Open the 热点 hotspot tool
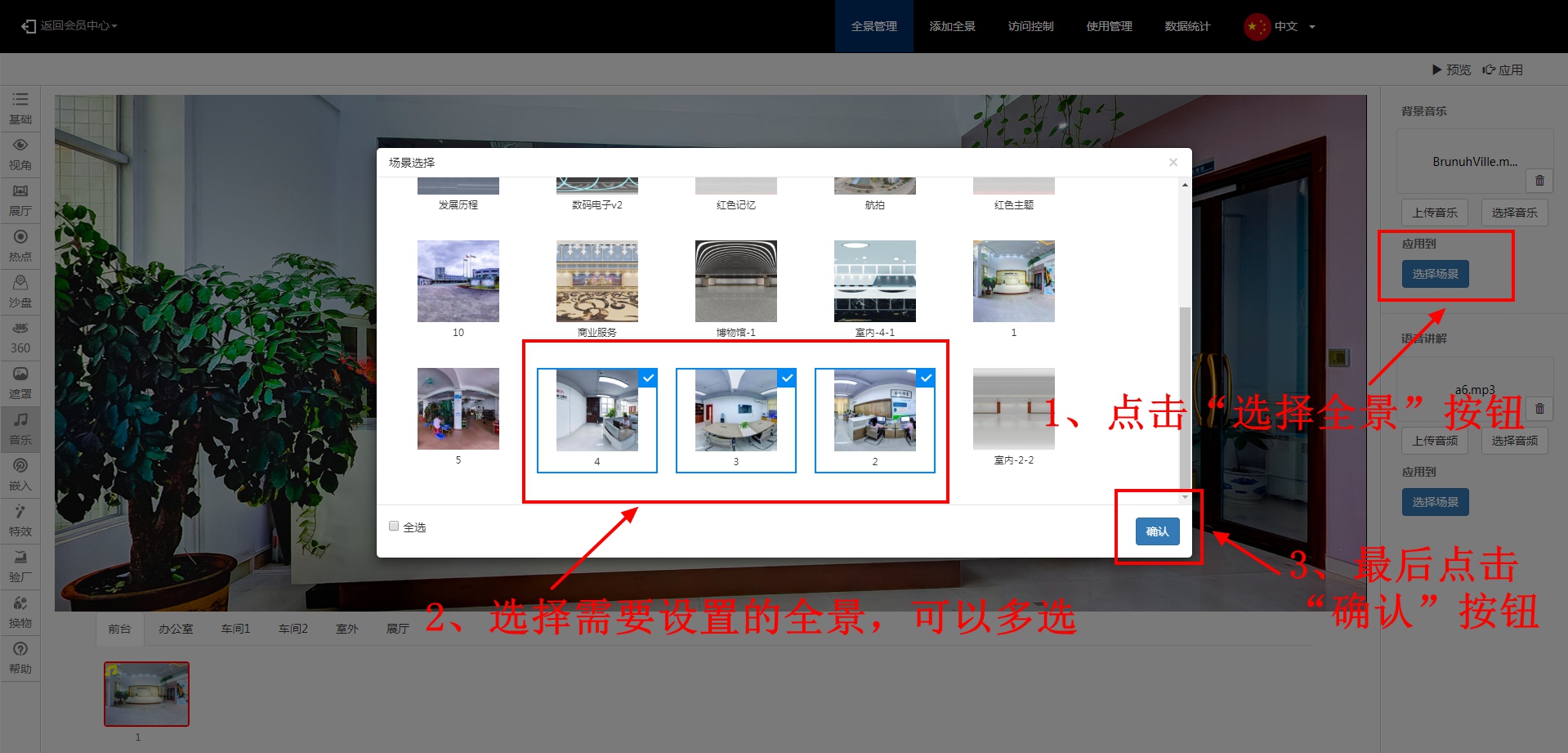 coord(20,244)
